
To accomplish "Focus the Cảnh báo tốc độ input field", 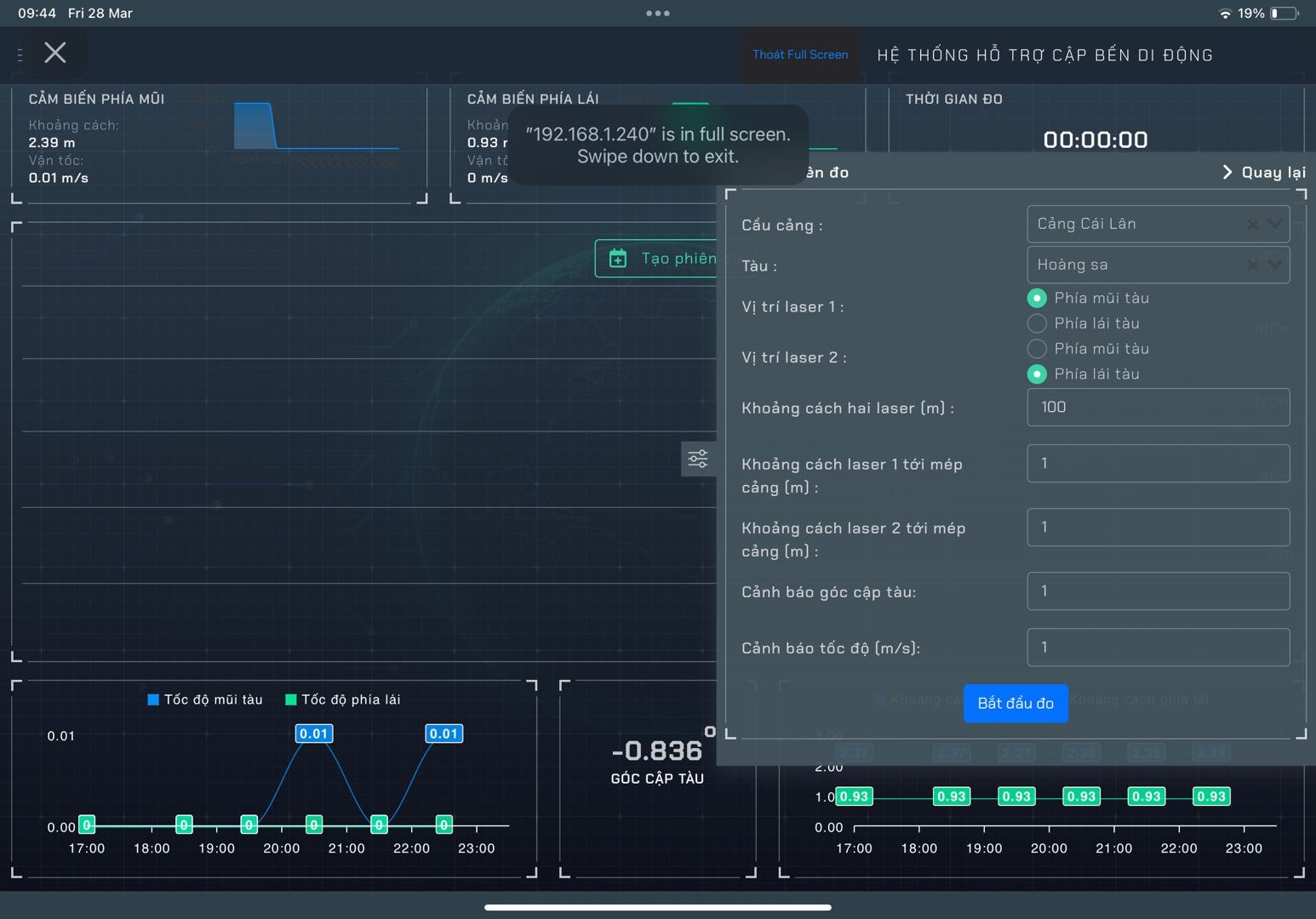I will (1158, 648).
